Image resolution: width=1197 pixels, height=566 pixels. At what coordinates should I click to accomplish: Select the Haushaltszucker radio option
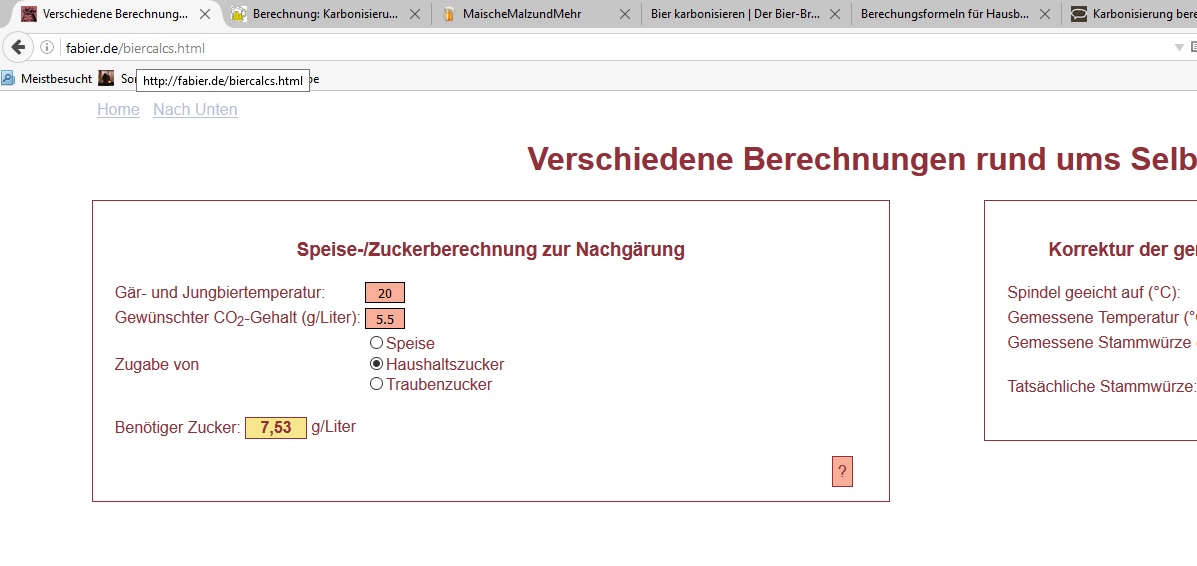coord(377,364)
